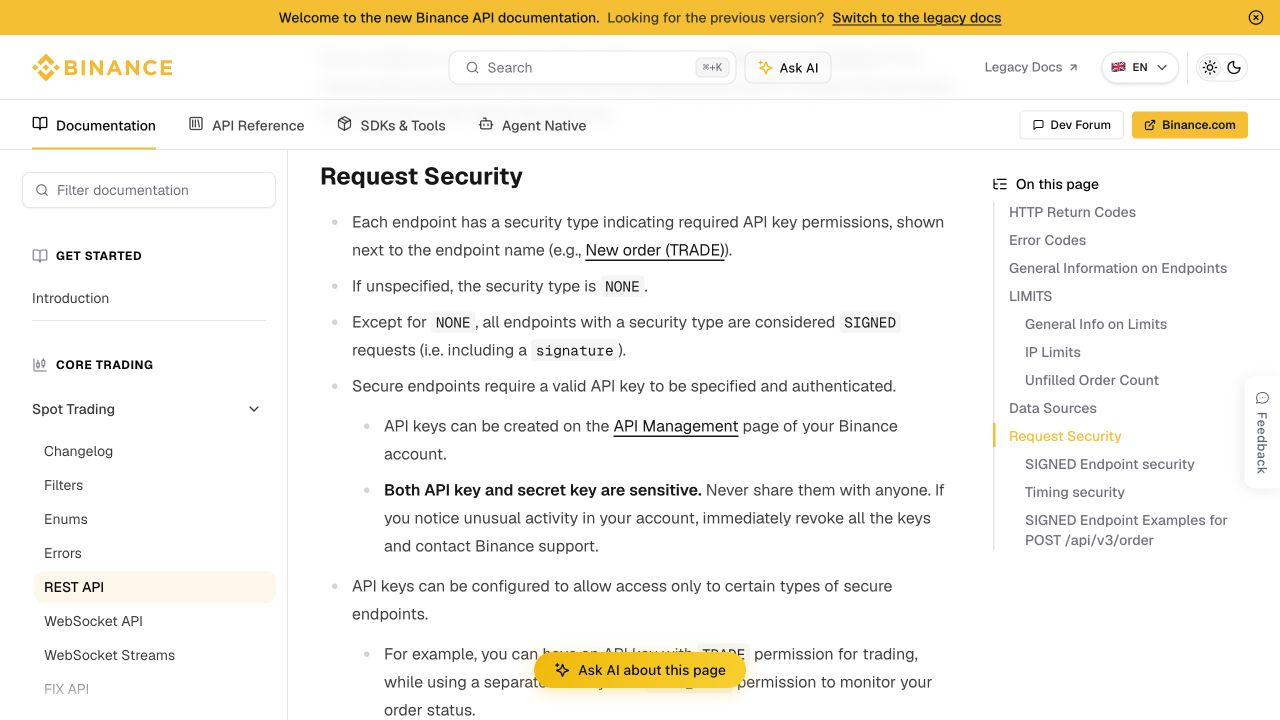Open Enums in sidebar

click(66, 519)
